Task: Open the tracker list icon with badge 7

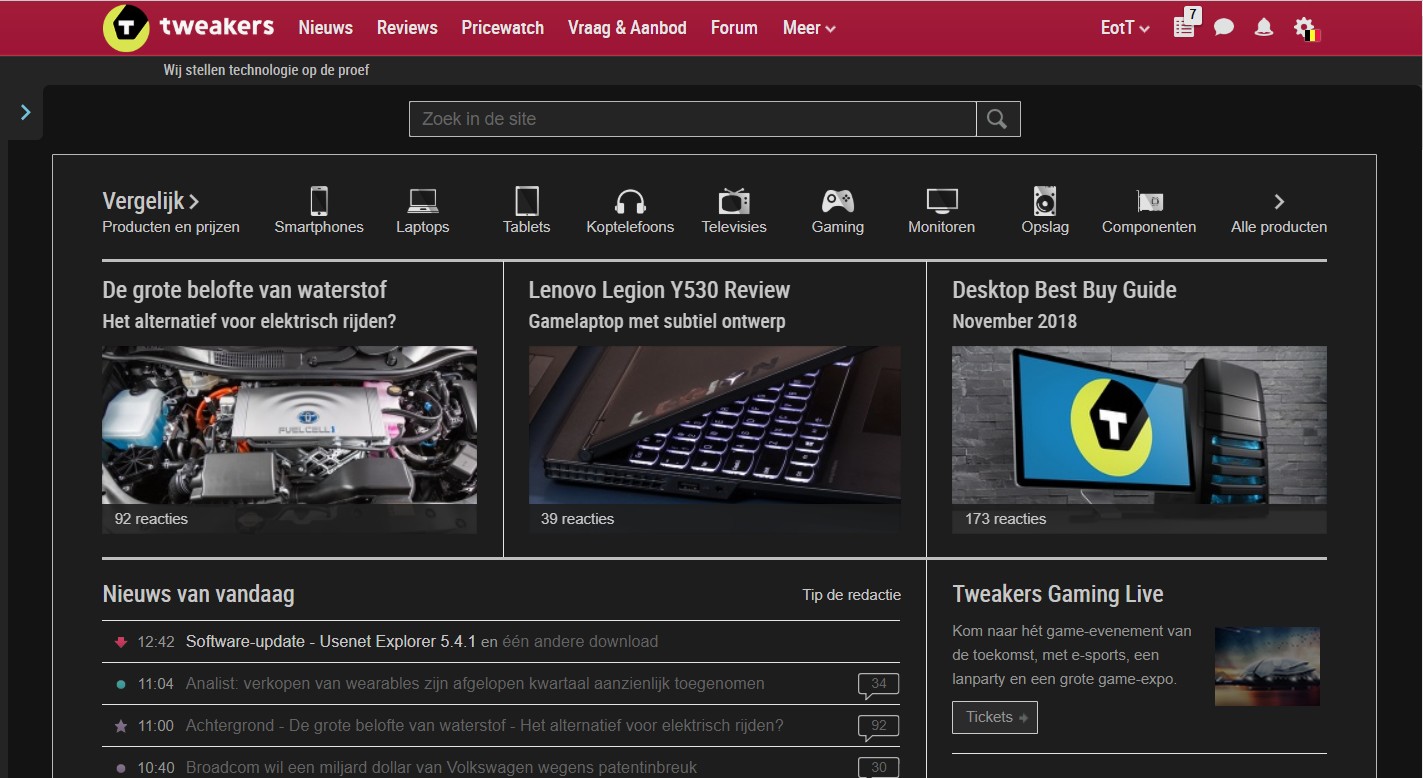Action: [x=1184, y=27]
